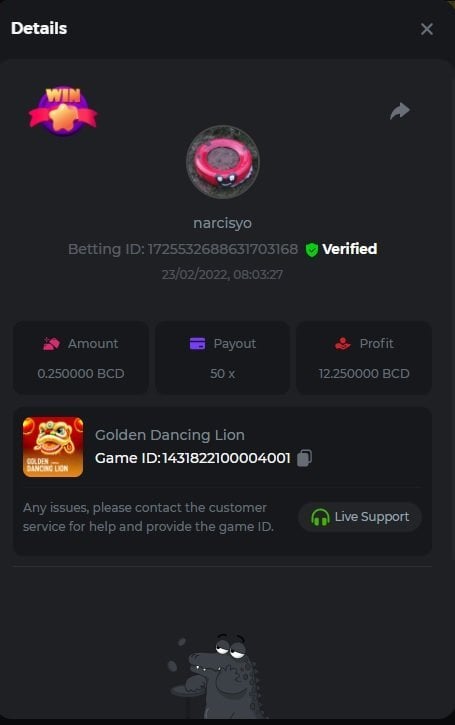Close the Details dialog

[x=427, y=29]
